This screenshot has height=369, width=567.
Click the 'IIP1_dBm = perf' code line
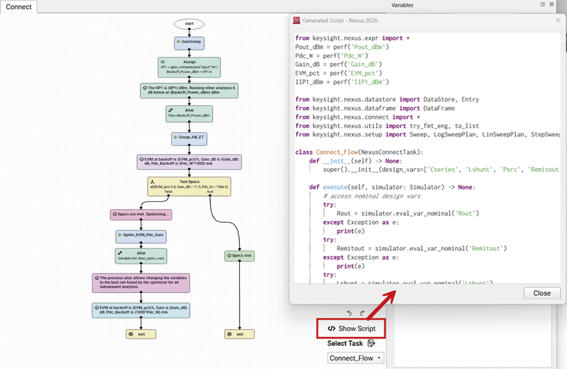(342, 82)
